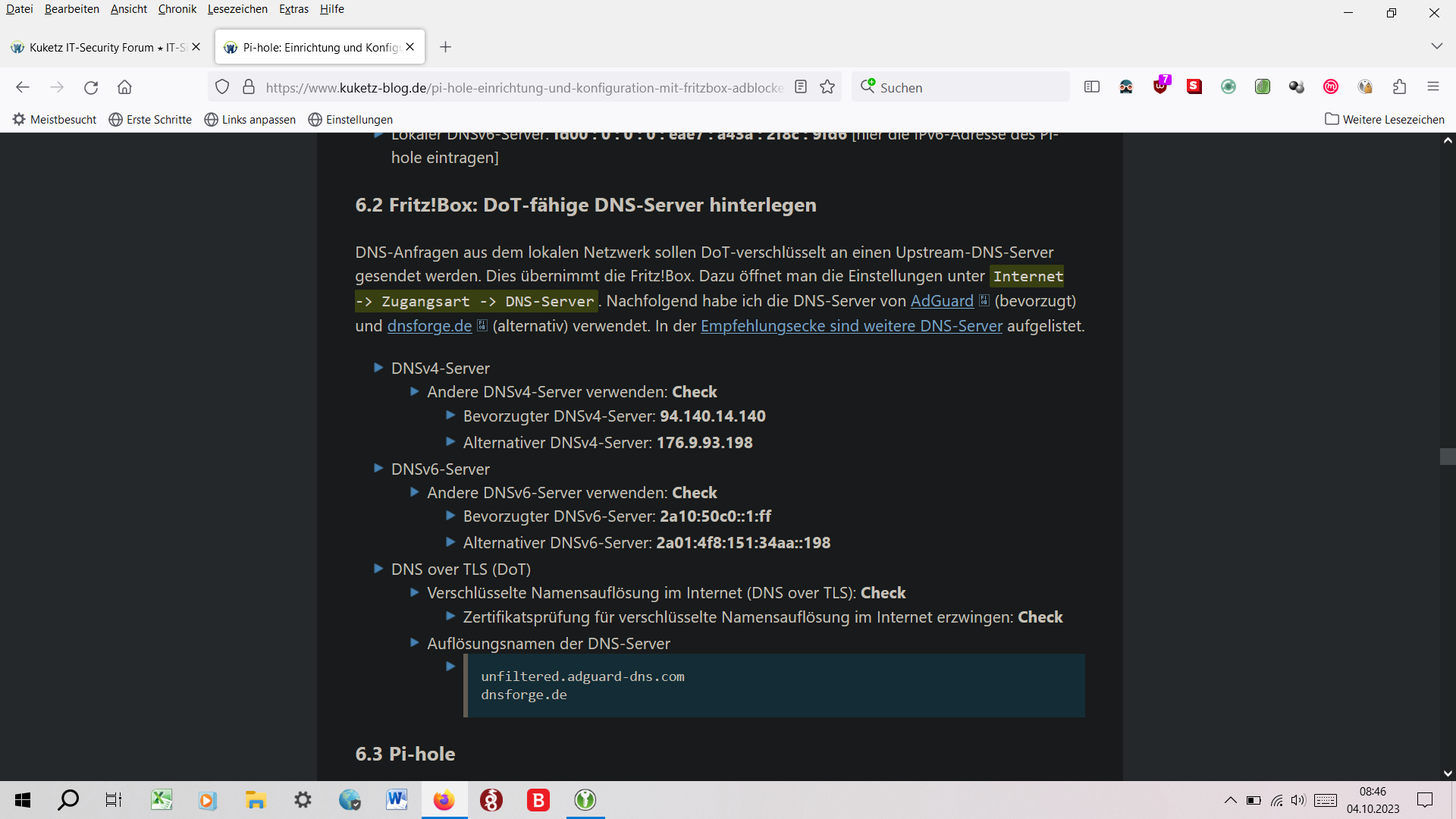Toggle the Firefox sidebar icon
The height and width of the screenshot is (819, 1456).
(1091, 86)
